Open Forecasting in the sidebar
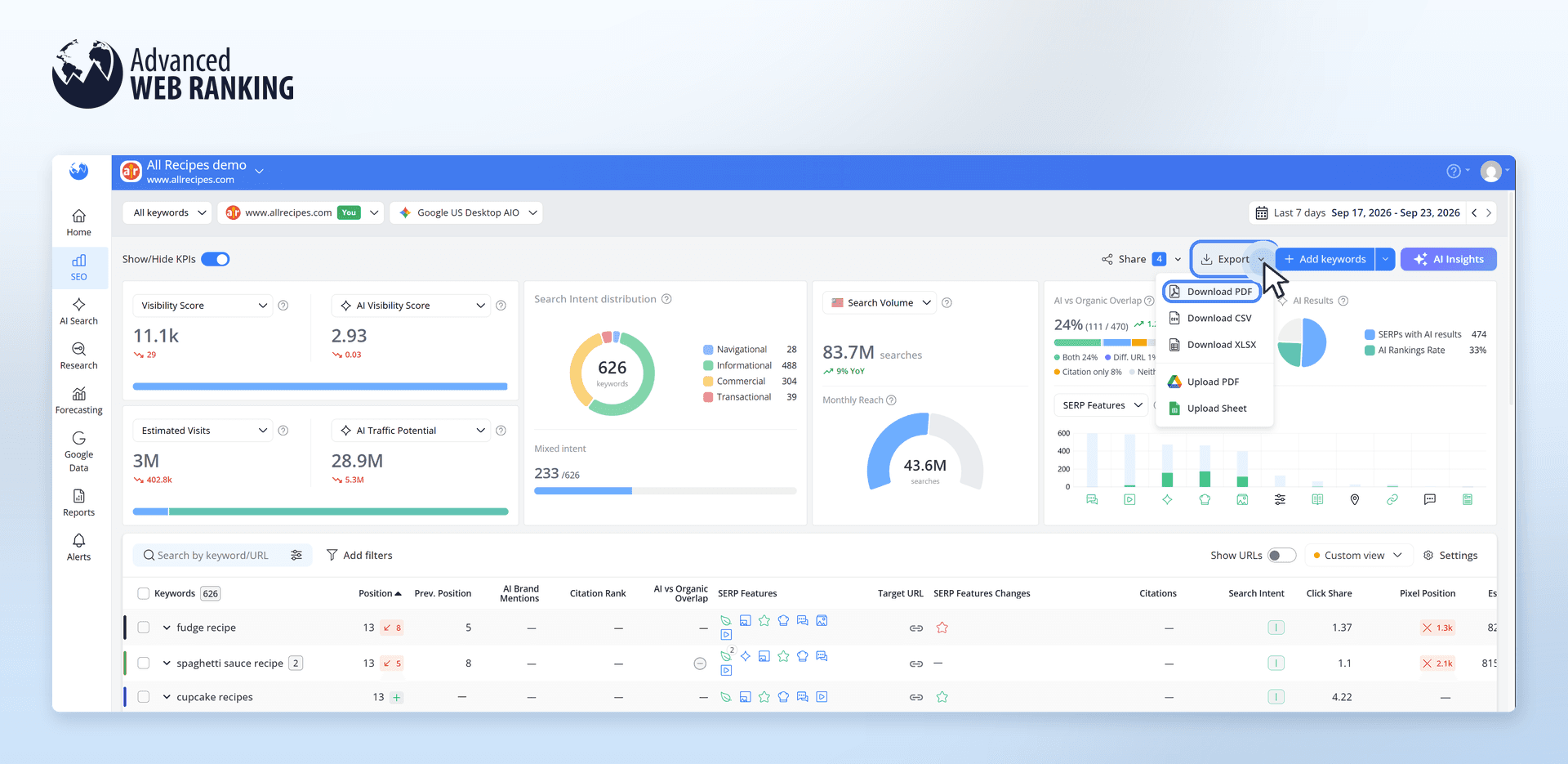 (78, 400)
